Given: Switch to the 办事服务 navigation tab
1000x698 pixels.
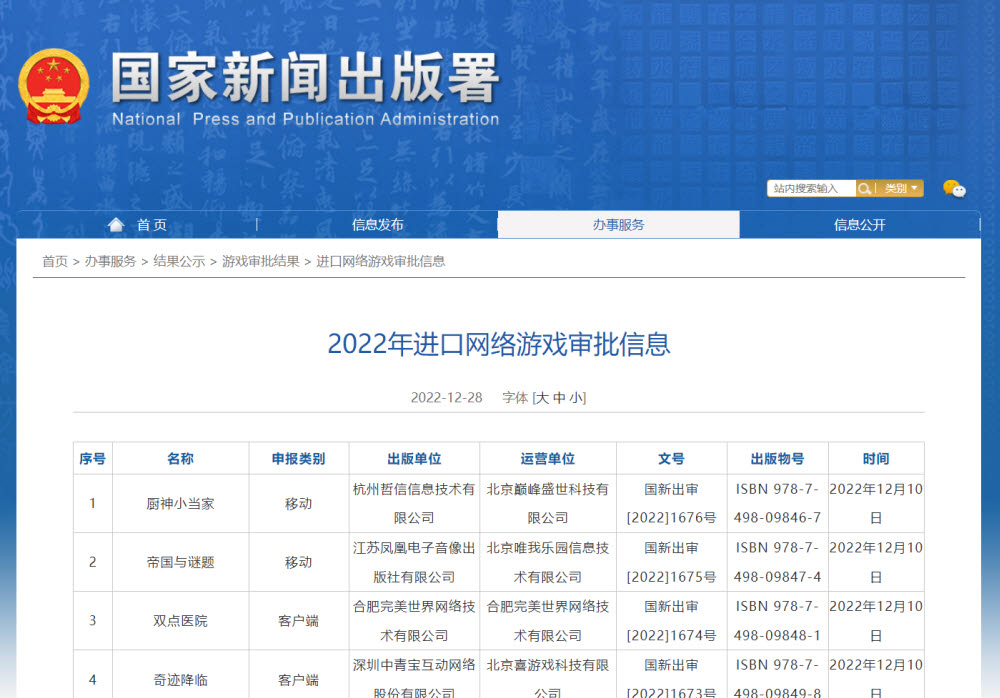Looking at the screenshot, I should [618, 225].
